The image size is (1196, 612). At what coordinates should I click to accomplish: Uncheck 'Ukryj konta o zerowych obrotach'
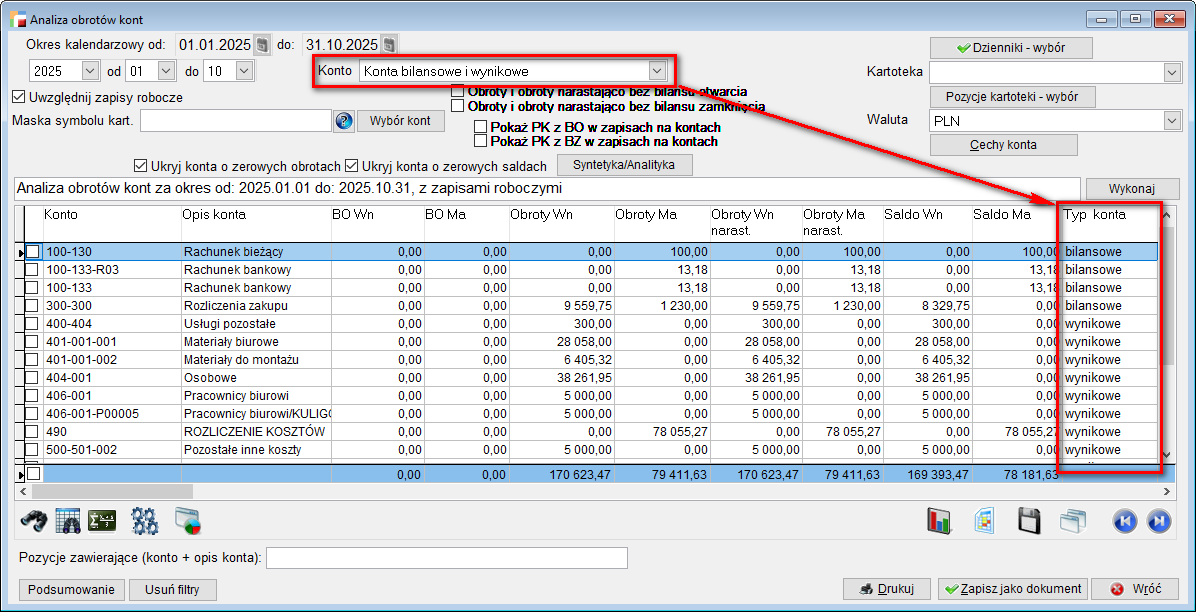tap(140, 166)
